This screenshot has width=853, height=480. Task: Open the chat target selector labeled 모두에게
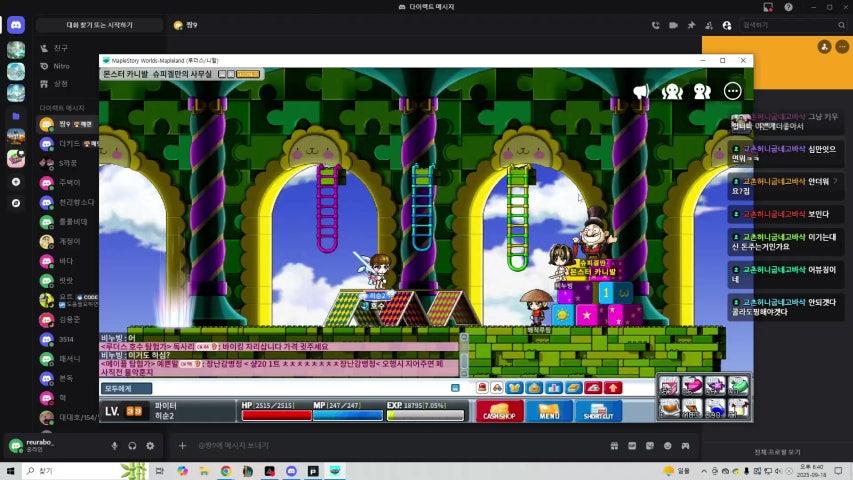[126, 388]
